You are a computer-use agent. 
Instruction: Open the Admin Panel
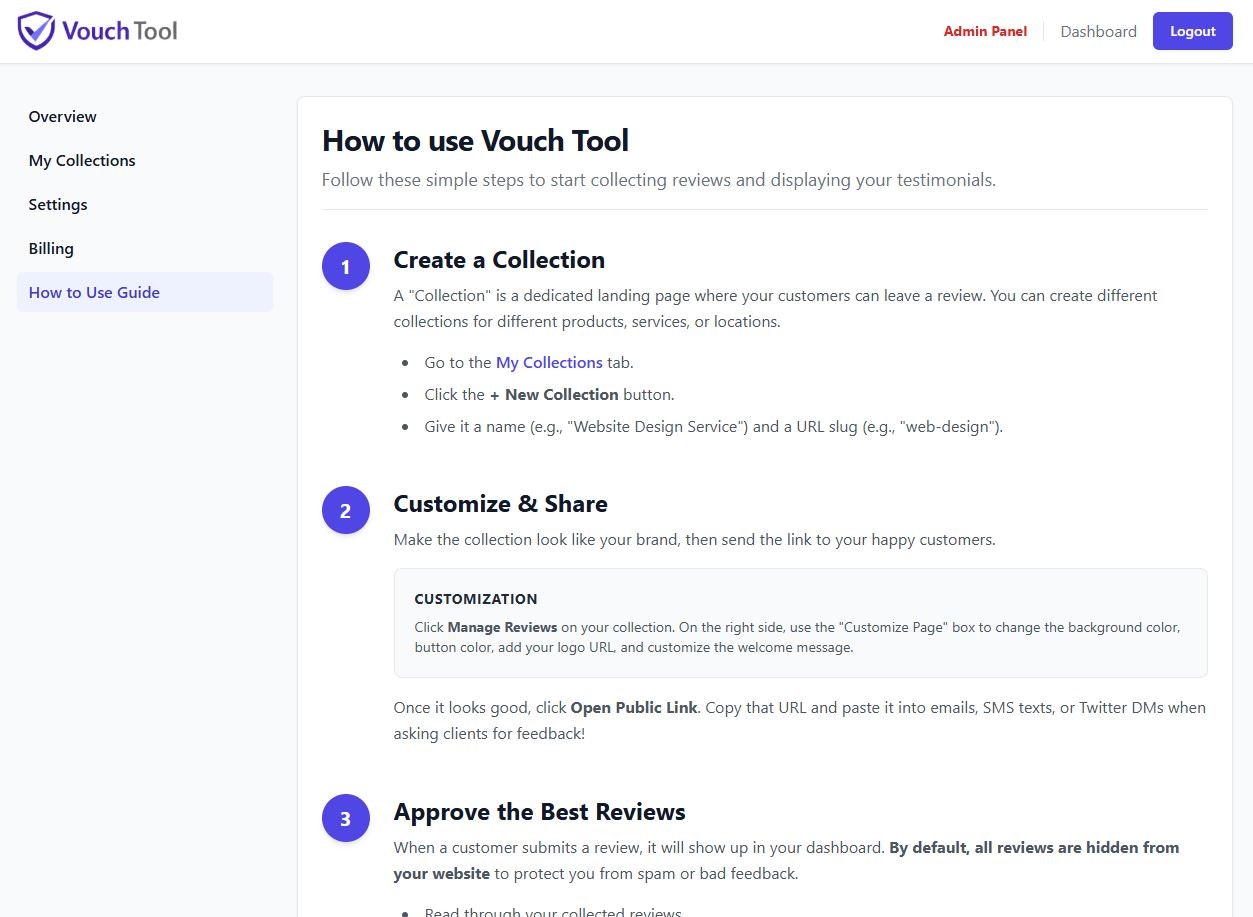[985, 31]
